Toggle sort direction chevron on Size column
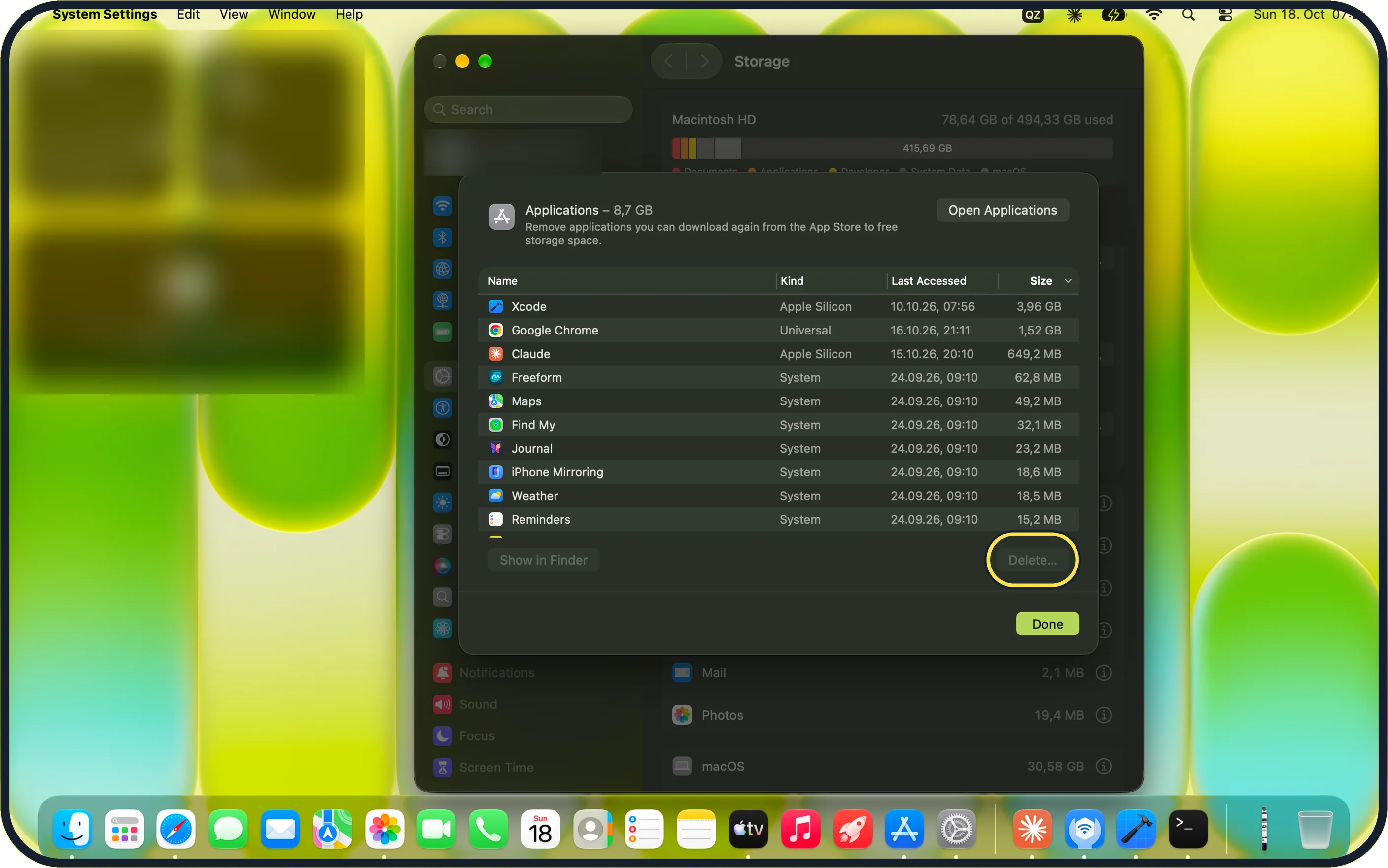1388x868 pixels. point(1068,281)
